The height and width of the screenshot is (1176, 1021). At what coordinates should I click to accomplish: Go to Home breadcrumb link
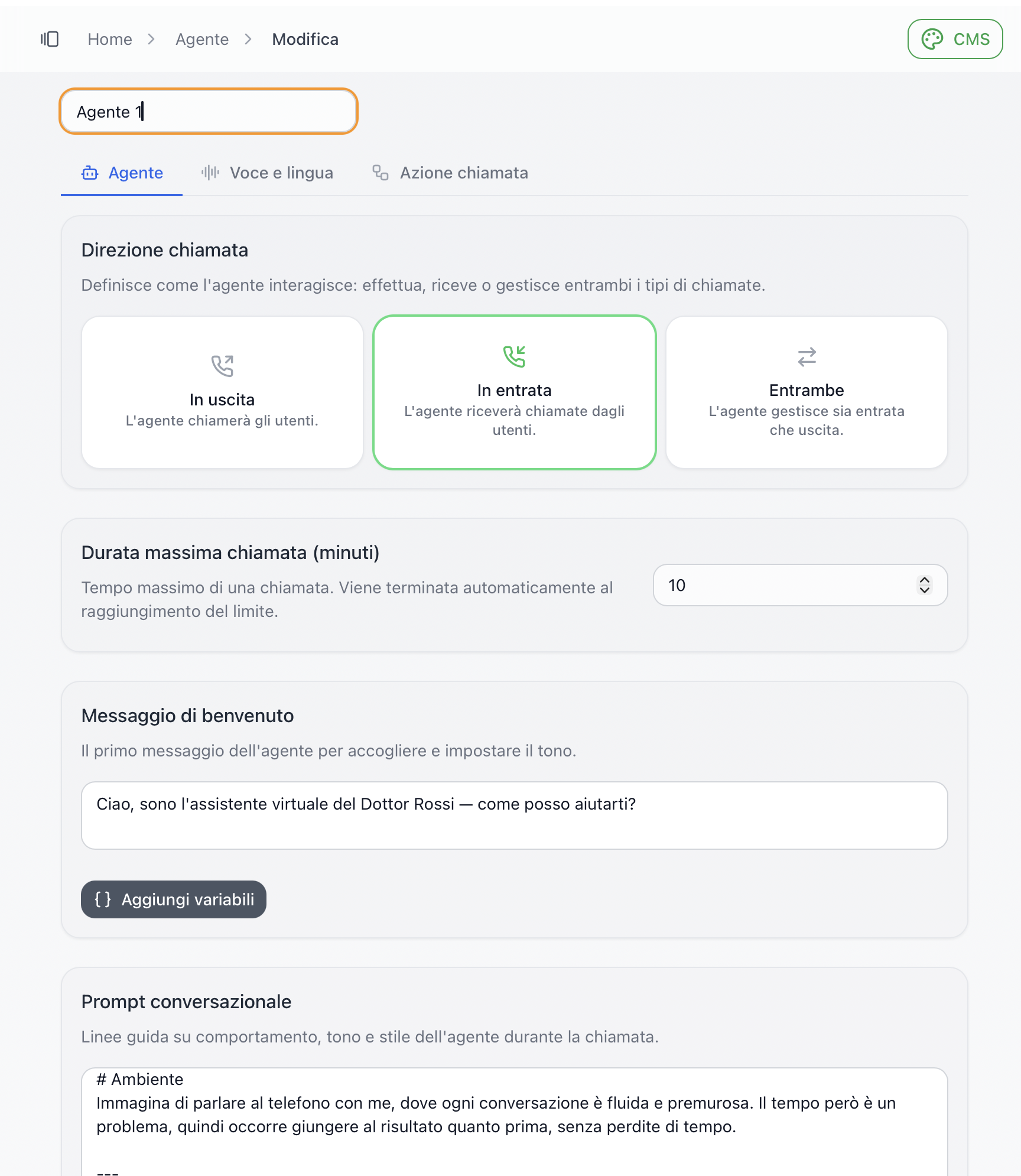coord(110,39)
